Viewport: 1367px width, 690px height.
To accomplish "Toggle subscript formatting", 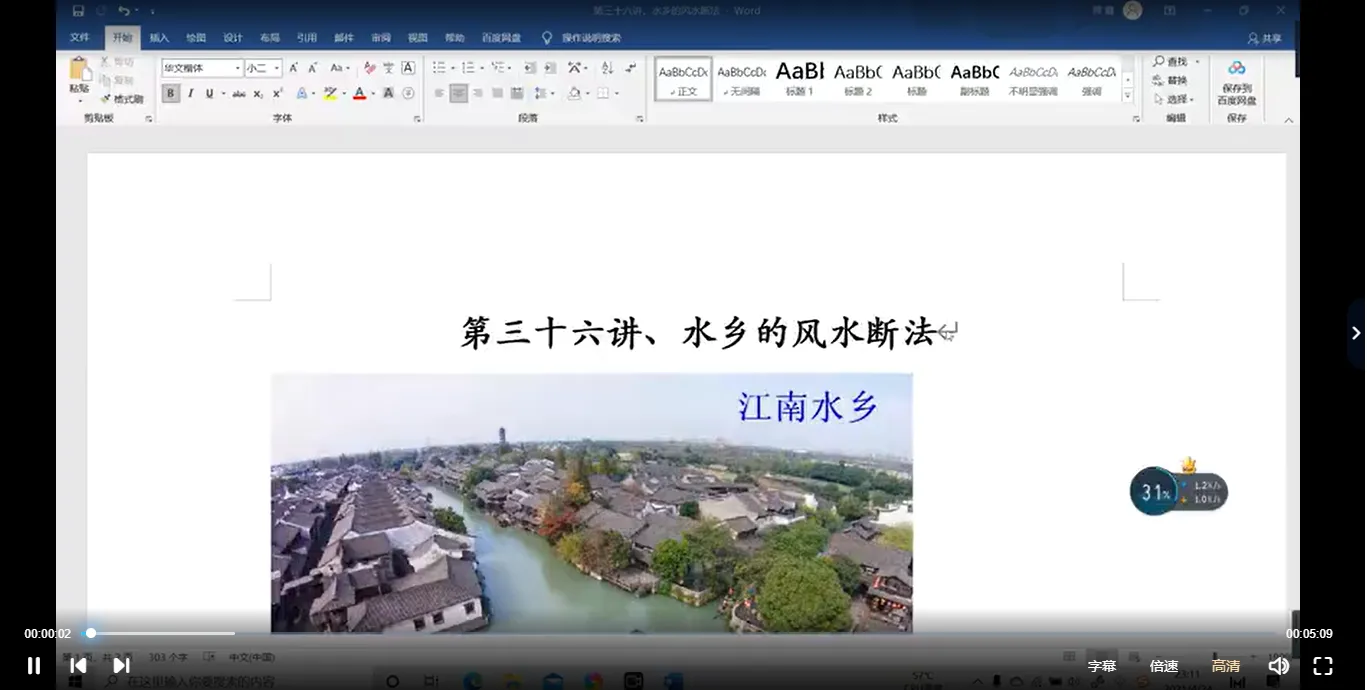I will (x=258, y=93).
